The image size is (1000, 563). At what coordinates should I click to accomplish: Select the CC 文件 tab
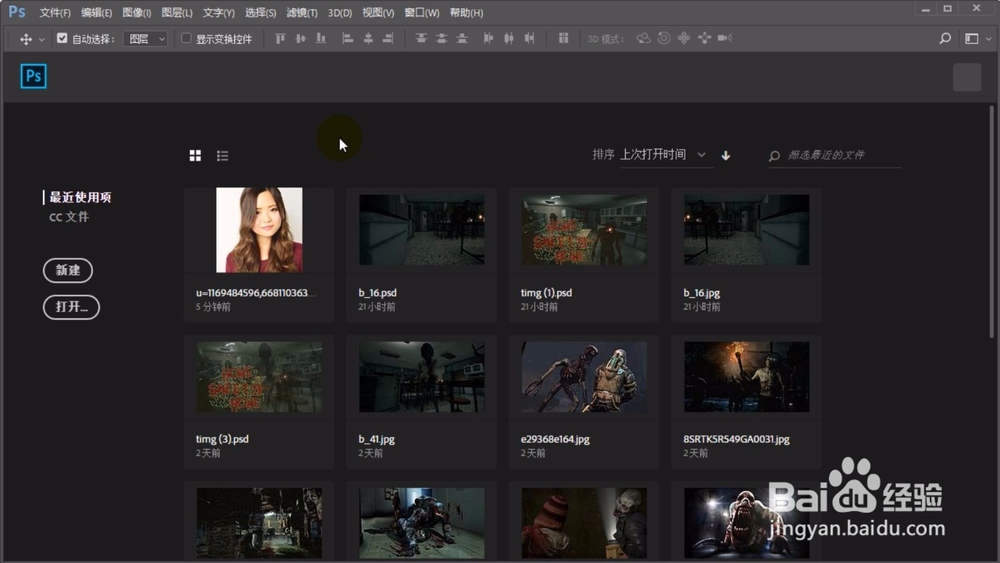(69, 217)
